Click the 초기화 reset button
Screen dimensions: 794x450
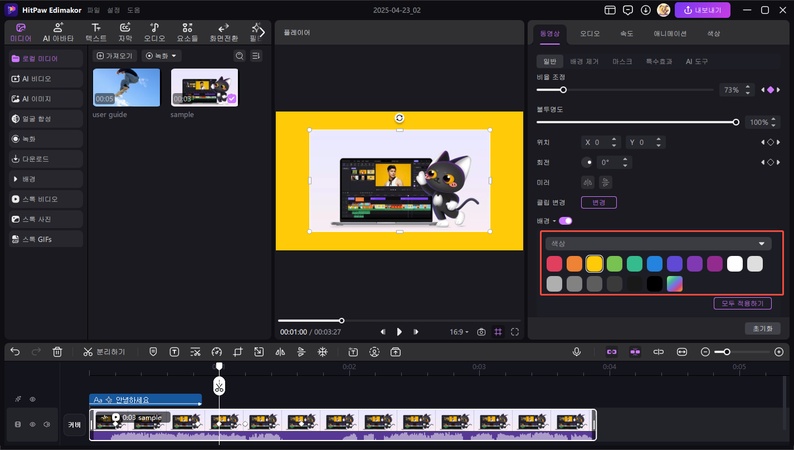763,329
